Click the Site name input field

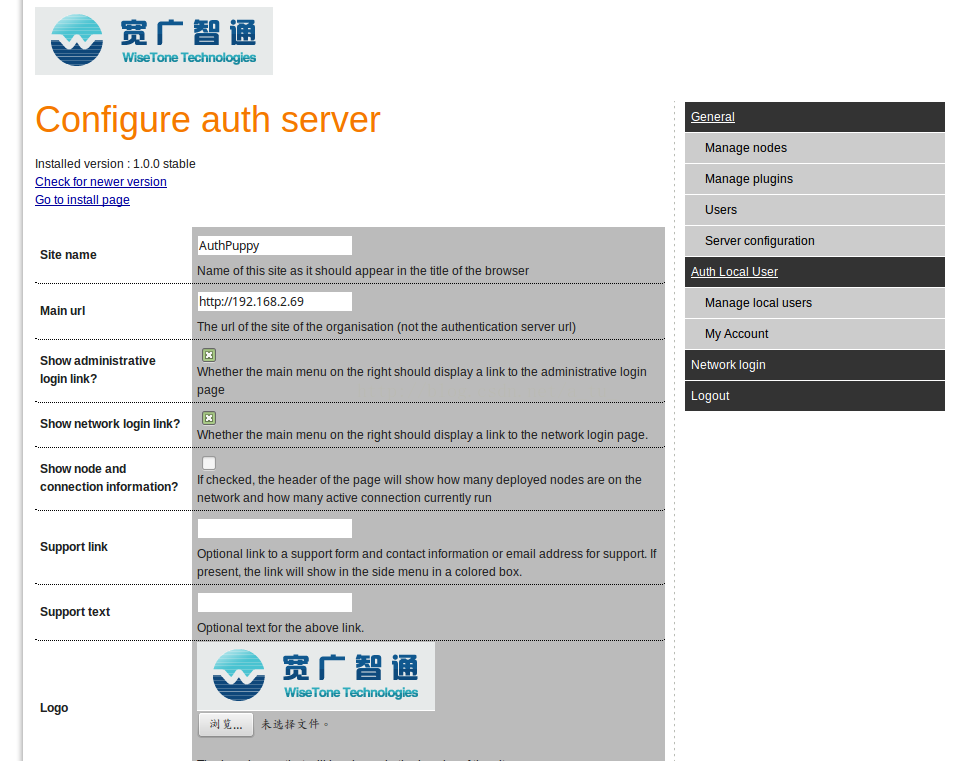[274, 245]
